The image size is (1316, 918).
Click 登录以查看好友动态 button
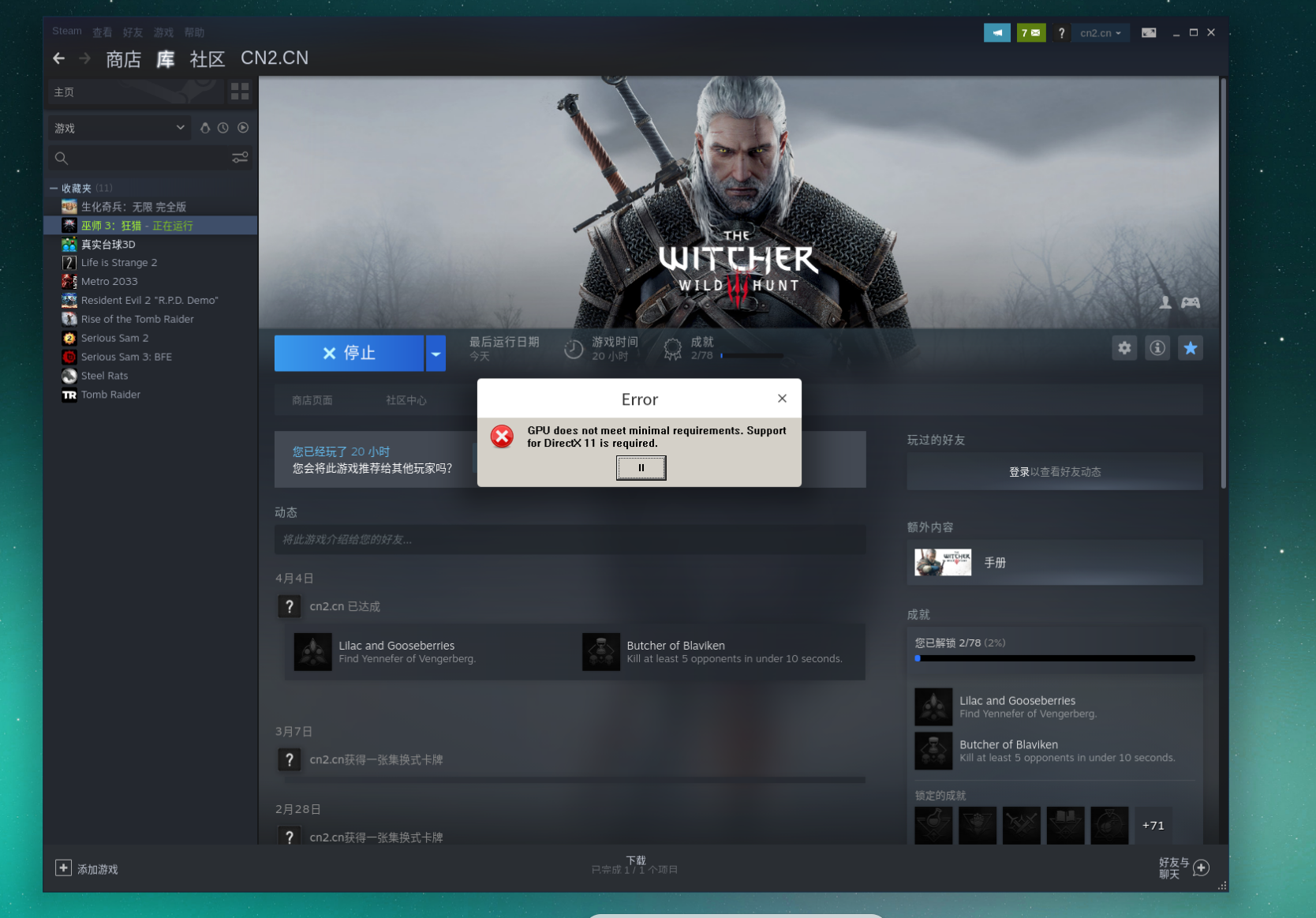pos(1055,472)
